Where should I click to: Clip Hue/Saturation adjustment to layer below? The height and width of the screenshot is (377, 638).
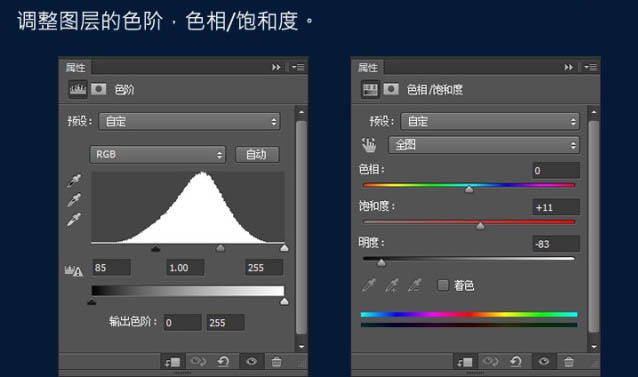tap(465, 362)
